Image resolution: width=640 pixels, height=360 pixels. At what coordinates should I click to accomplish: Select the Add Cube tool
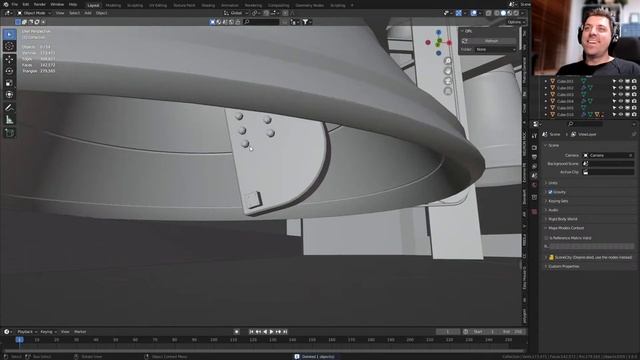[9, 133]
